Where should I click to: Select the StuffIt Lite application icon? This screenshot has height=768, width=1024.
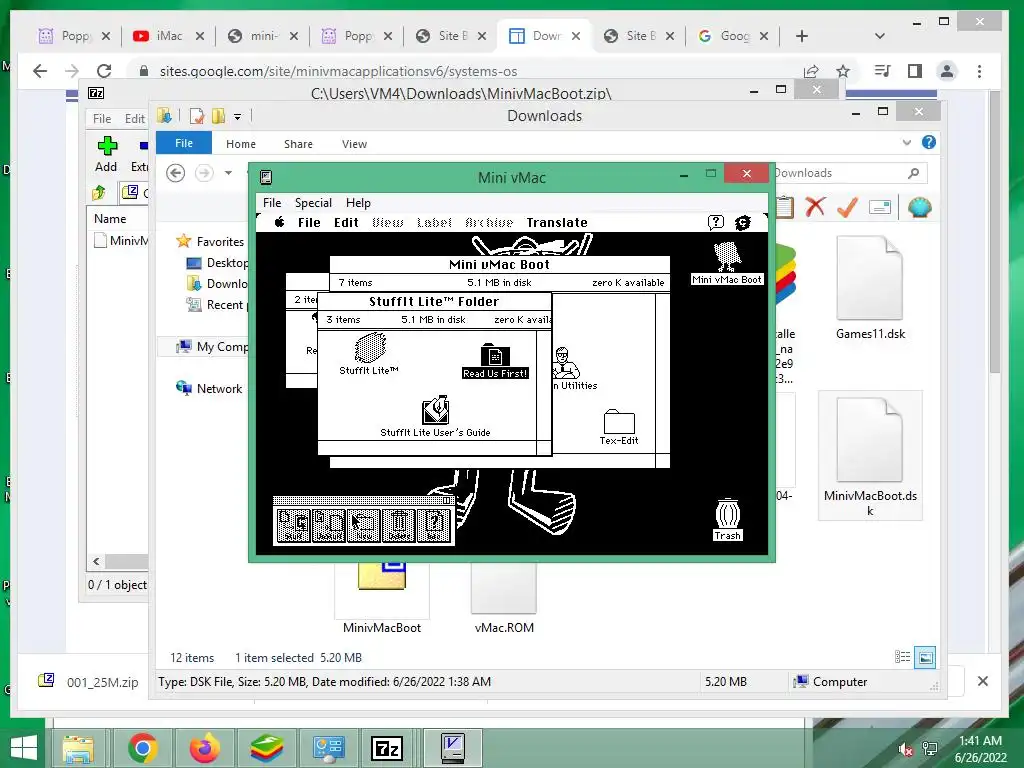370,353
